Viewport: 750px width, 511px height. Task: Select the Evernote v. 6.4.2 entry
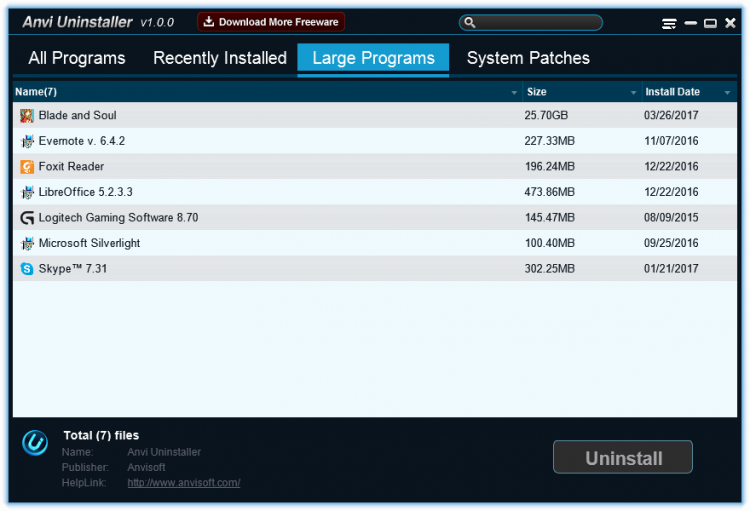[375, 141]
